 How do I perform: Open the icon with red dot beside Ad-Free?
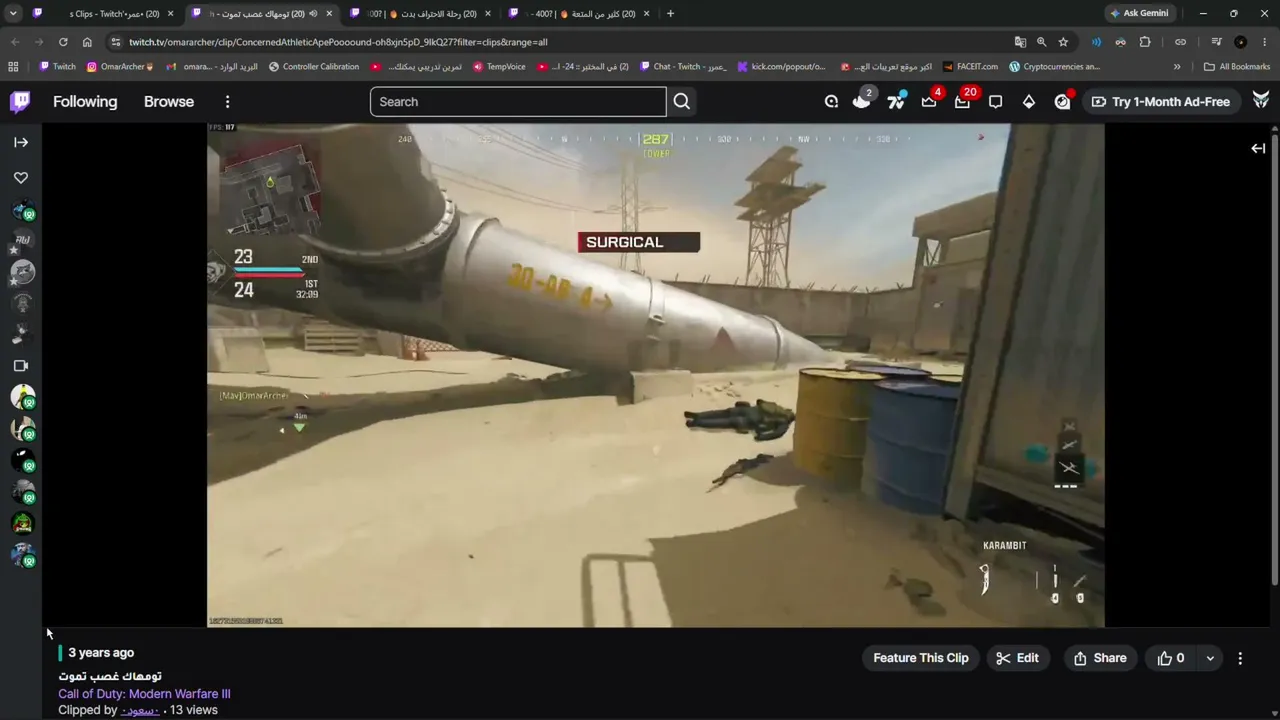pyautogui.click(x=1062, y=101)
